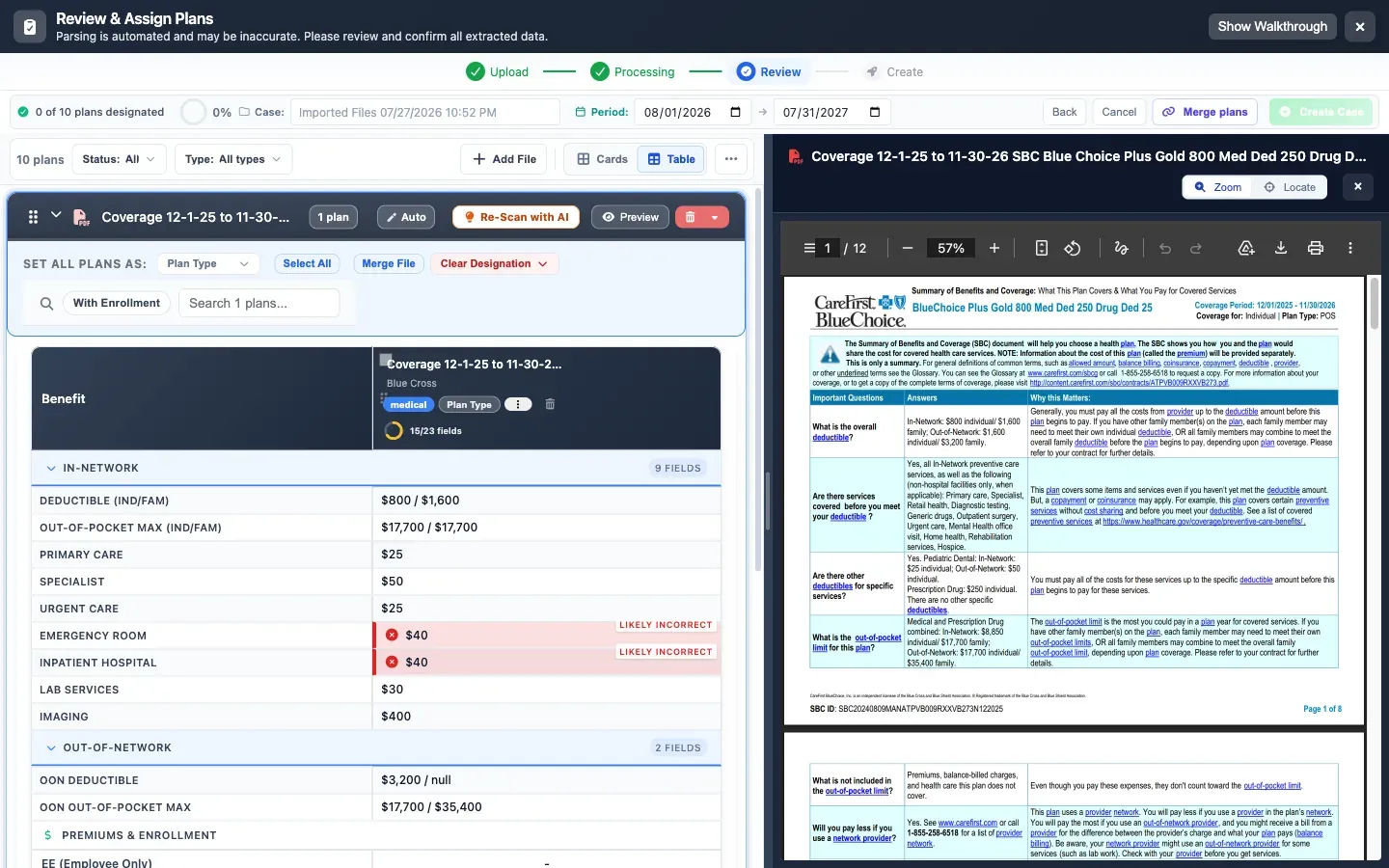Open the calendar picker for start date 08/01/2026
The height and width of the screenshot is (868, 1389).
click(735, 112)
